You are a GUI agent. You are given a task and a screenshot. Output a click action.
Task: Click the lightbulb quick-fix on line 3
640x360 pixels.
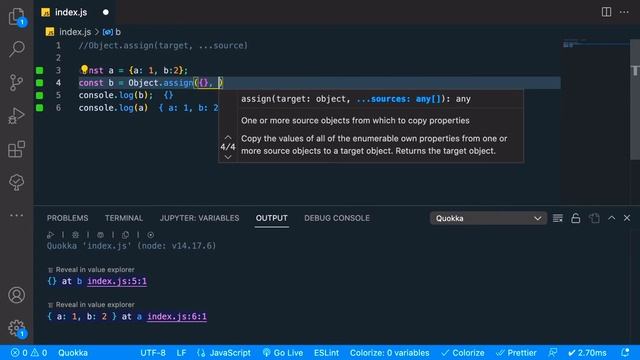tap(84, 69)
